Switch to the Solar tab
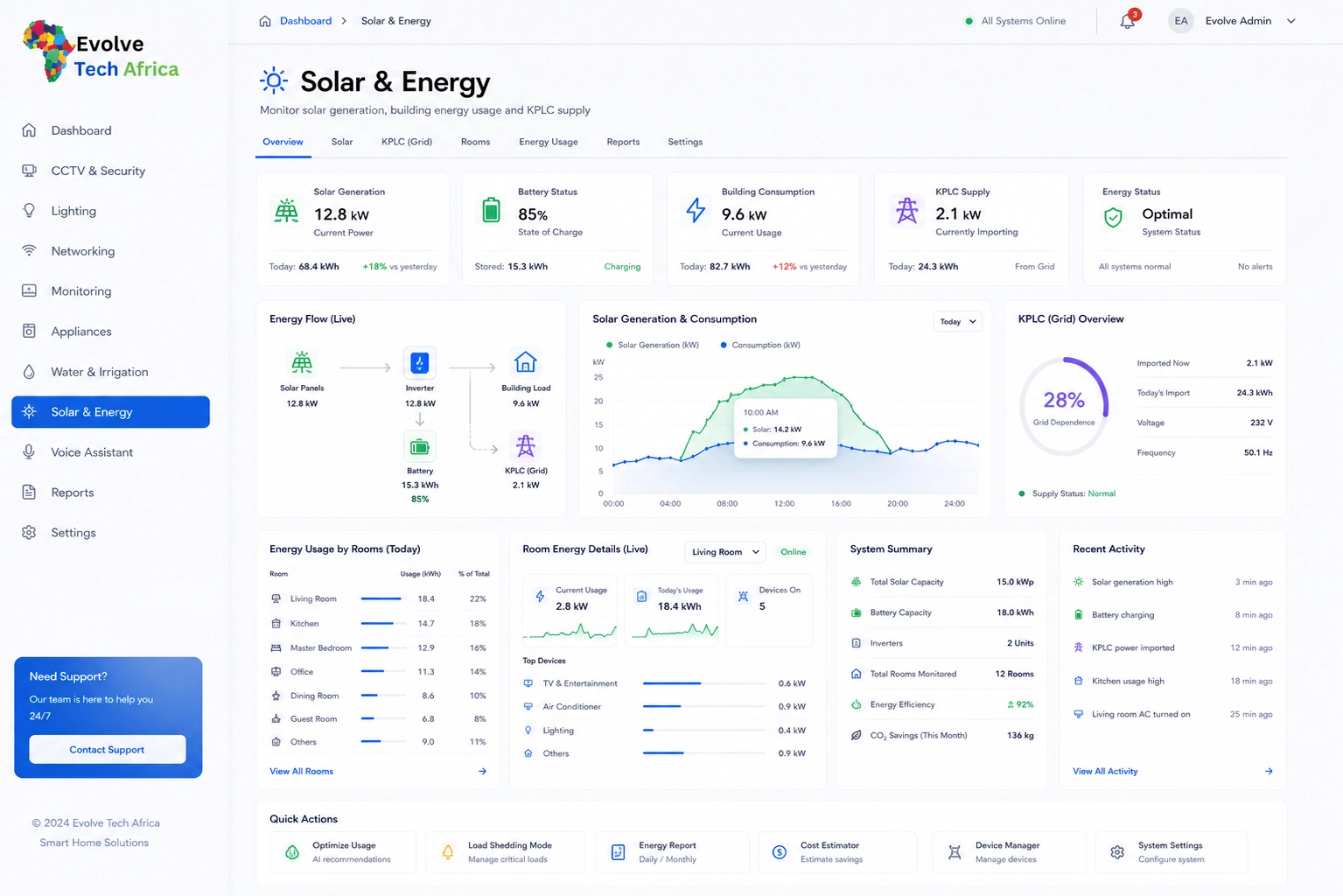Viewport: 1343px width, 896px height. point(342,142)
